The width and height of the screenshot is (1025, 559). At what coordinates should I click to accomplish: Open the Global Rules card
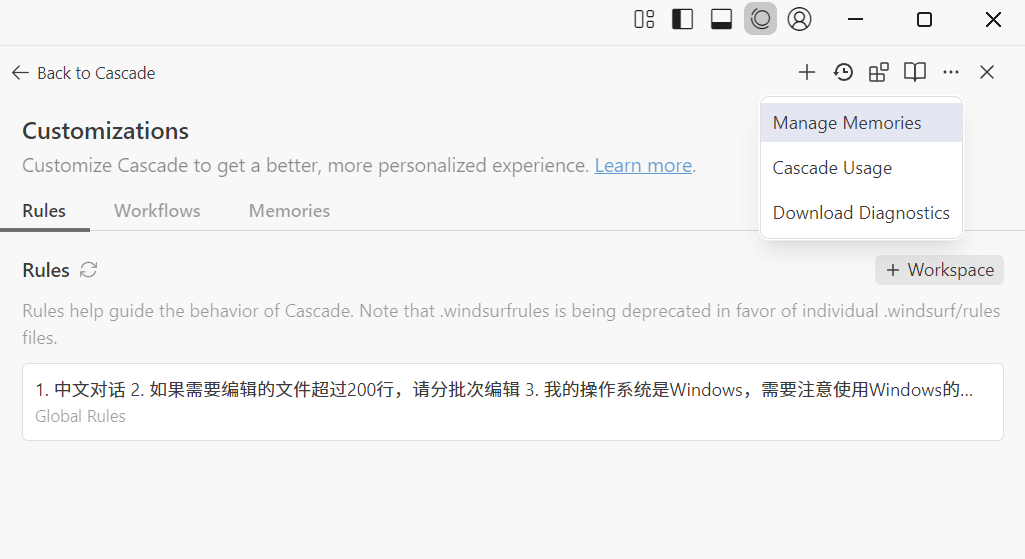tap(512, 402)
